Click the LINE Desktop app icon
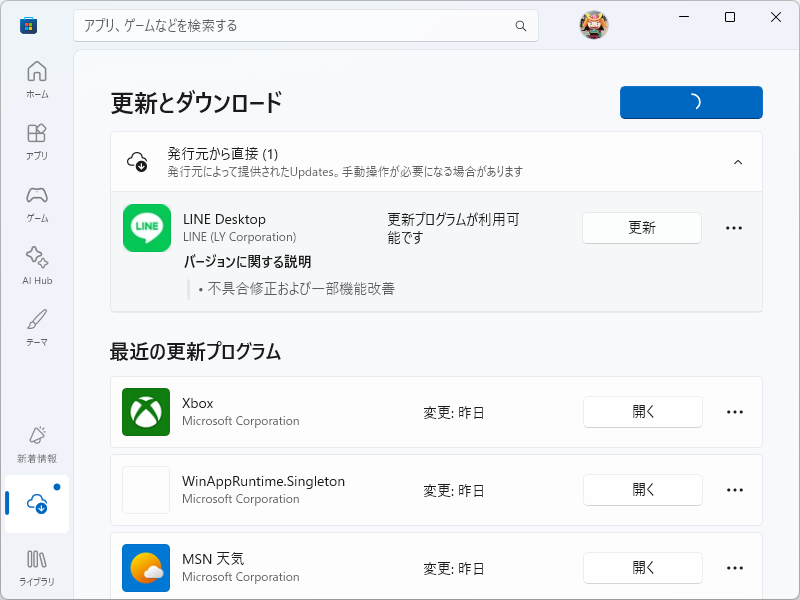Image resolution: width=800 pixels, height=600 pixels. tap(146, 228)
